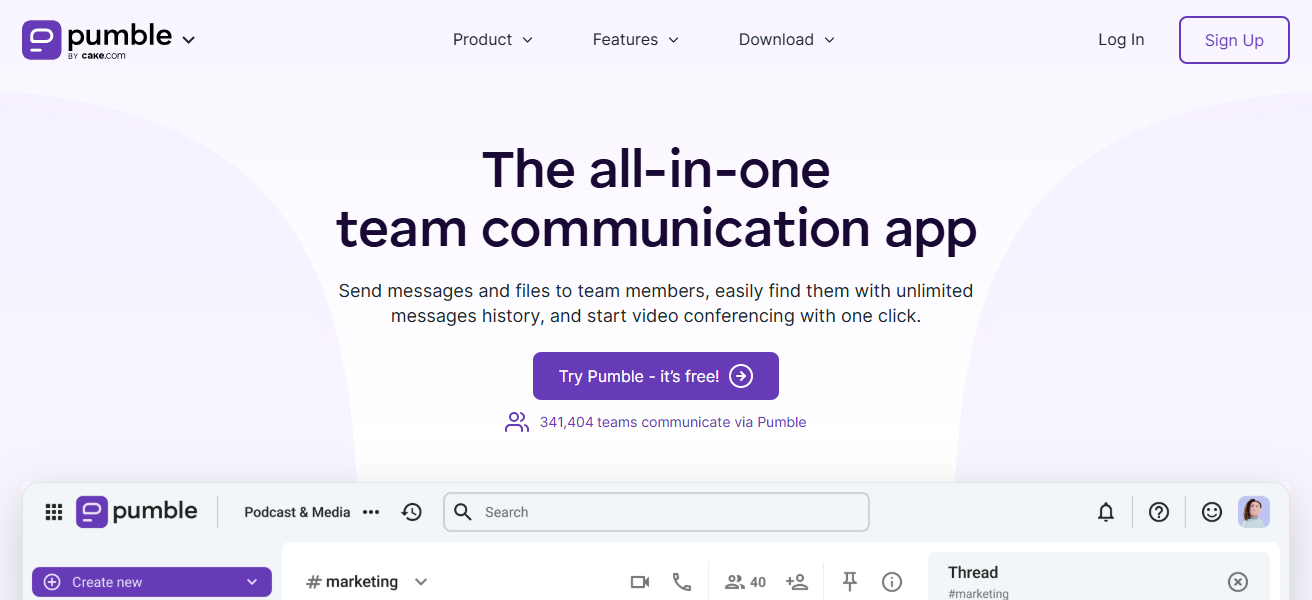Open the help question mark icon
1312x600 pixels.
(1159, 512)
